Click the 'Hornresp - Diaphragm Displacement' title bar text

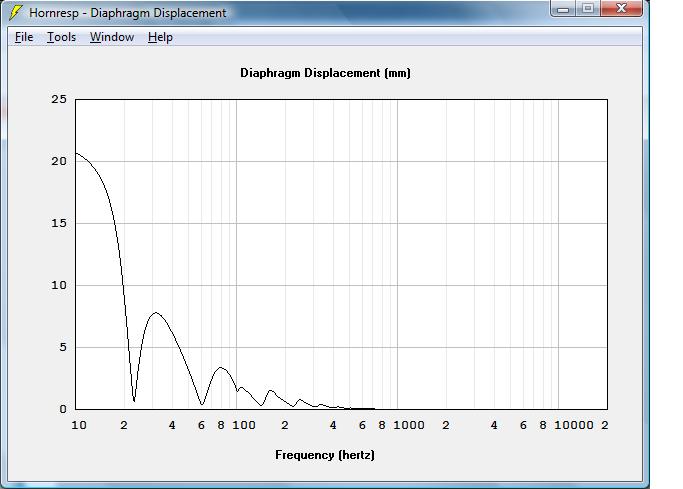pyautogui.click(x=128, y=13)
